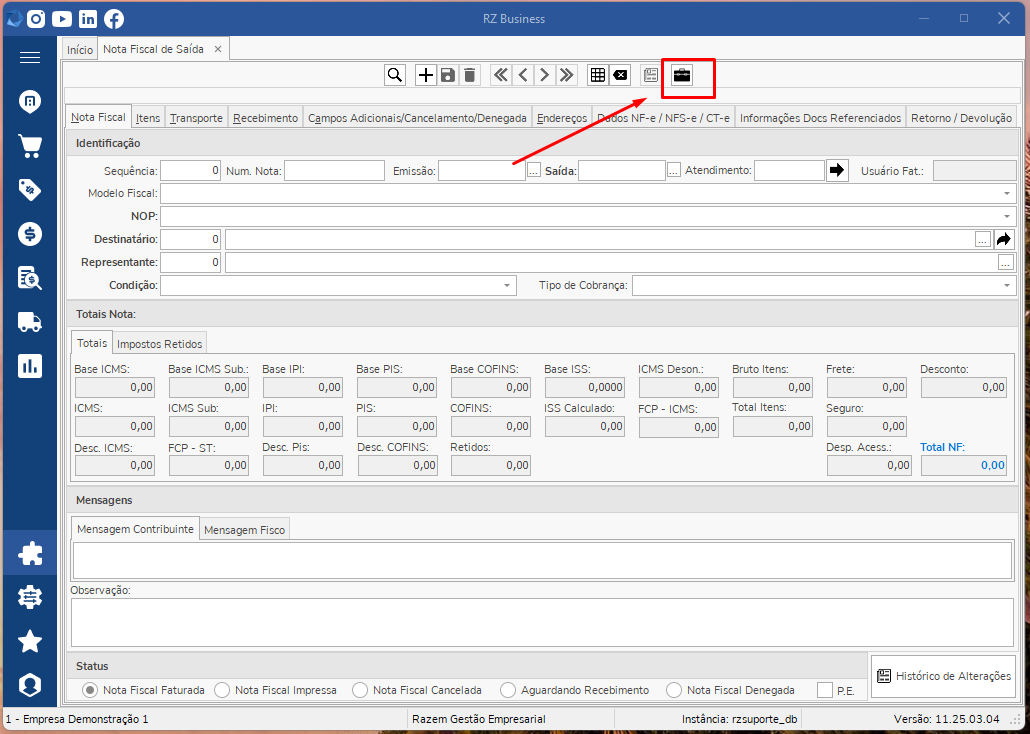Viewport: 1030px width, 734px height.
Task: Open the Endereços tab
Action: pos(562,118)
